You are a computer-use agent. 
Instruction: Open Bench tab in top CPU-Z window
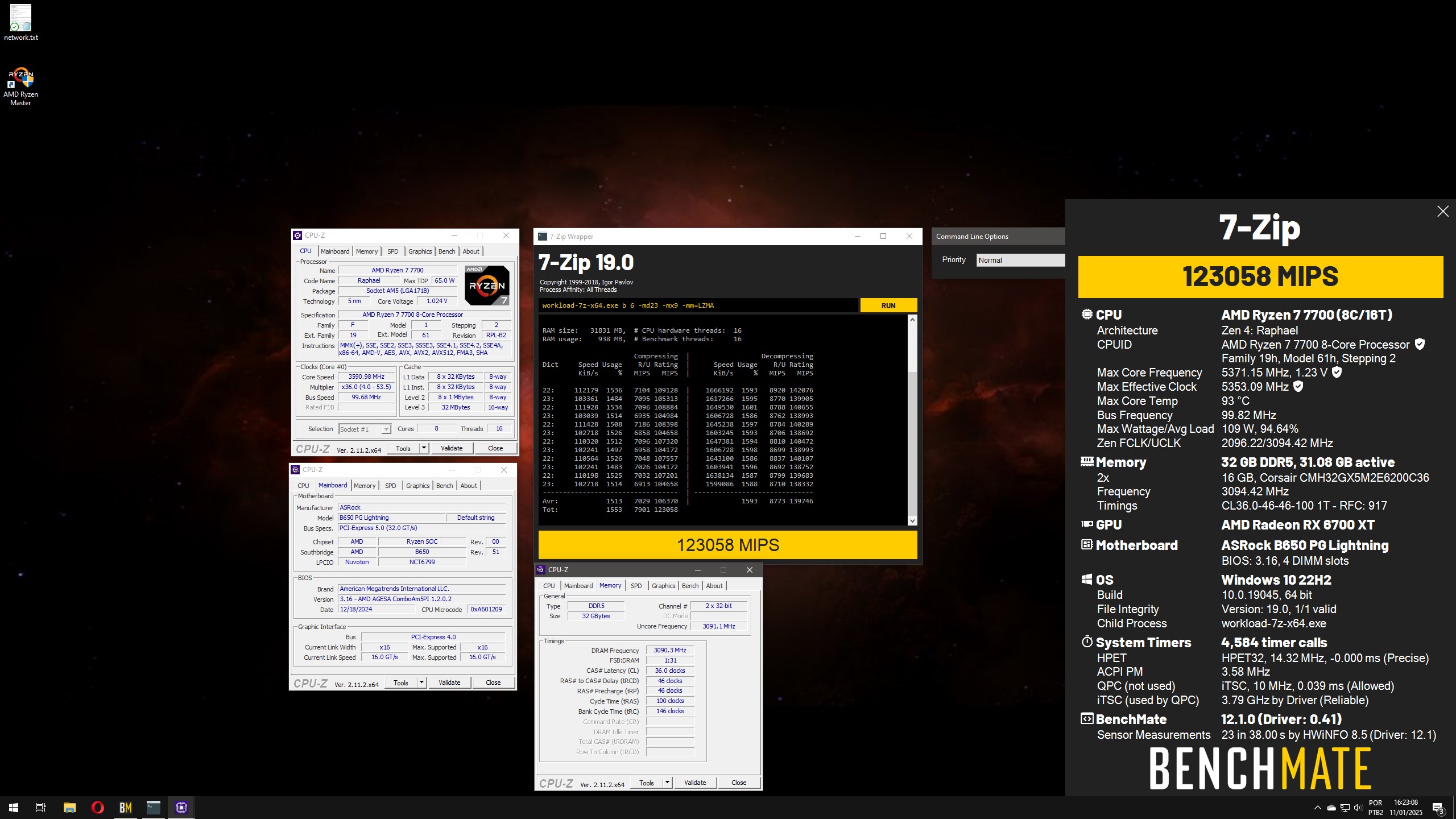[x=447, y=251]
